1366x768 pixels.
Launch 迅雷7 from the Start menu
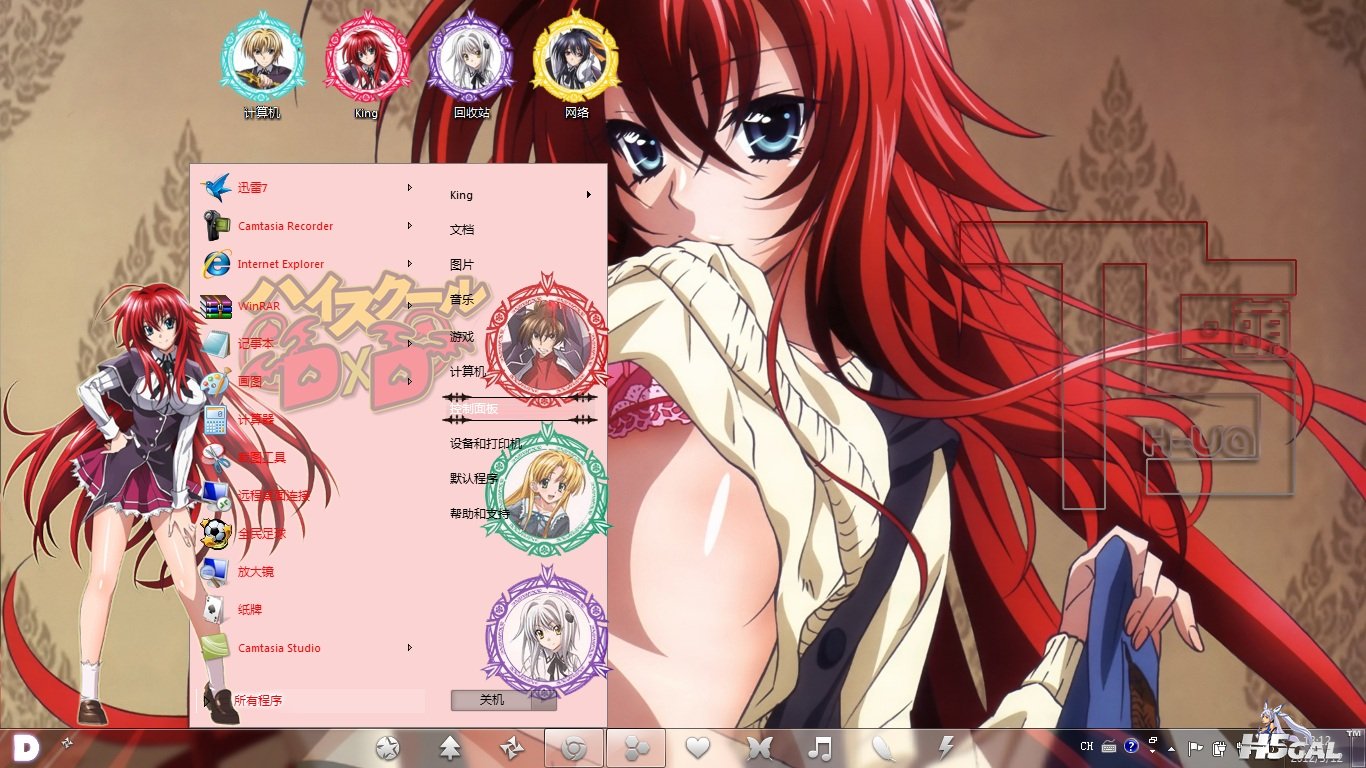308,188
